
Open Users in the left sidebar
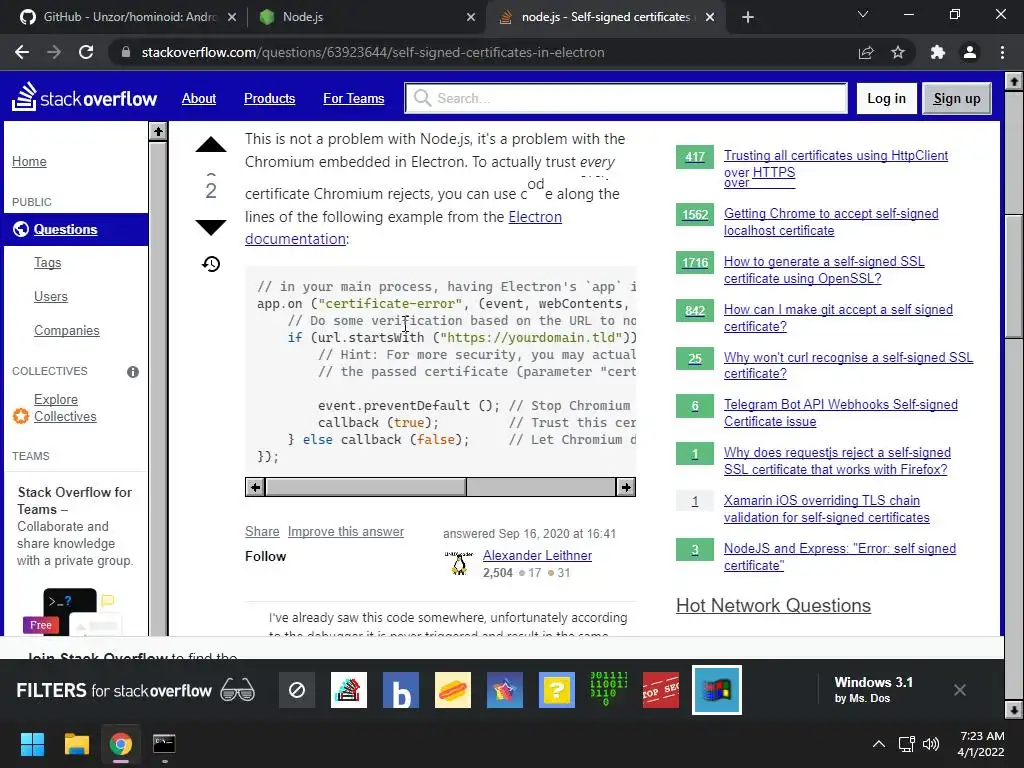(51, 296)
